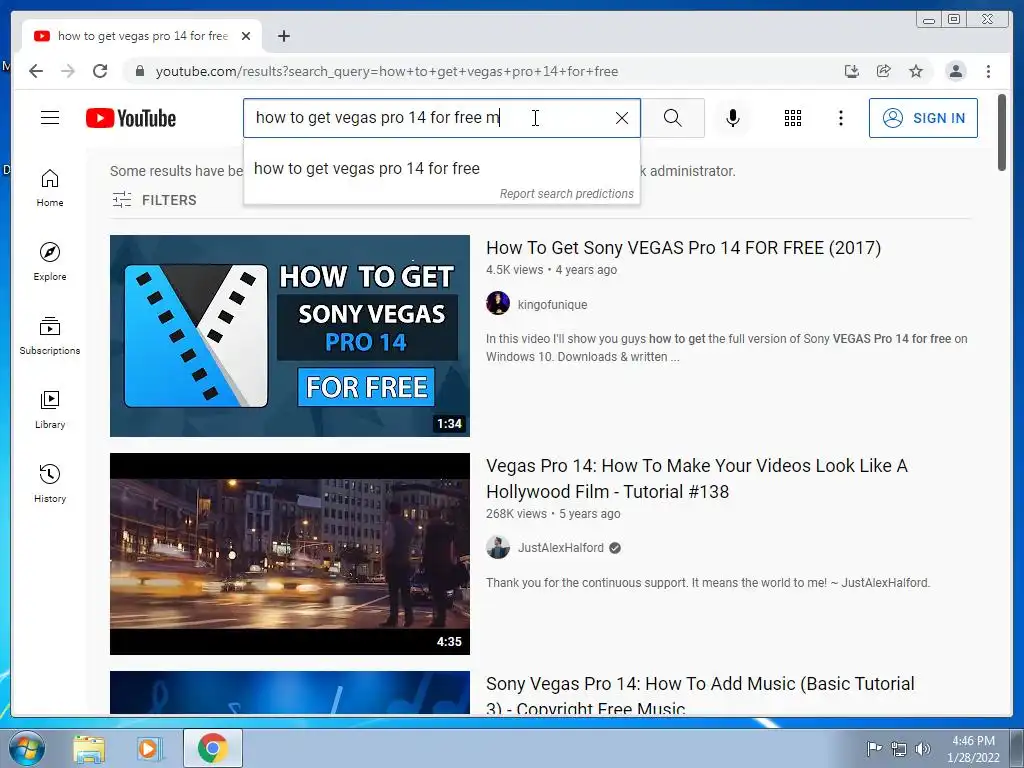Image resolution: width=1024 pixels, height=768 pixels.
Task: Go back in Chrome
Action: tap(36, 71)
